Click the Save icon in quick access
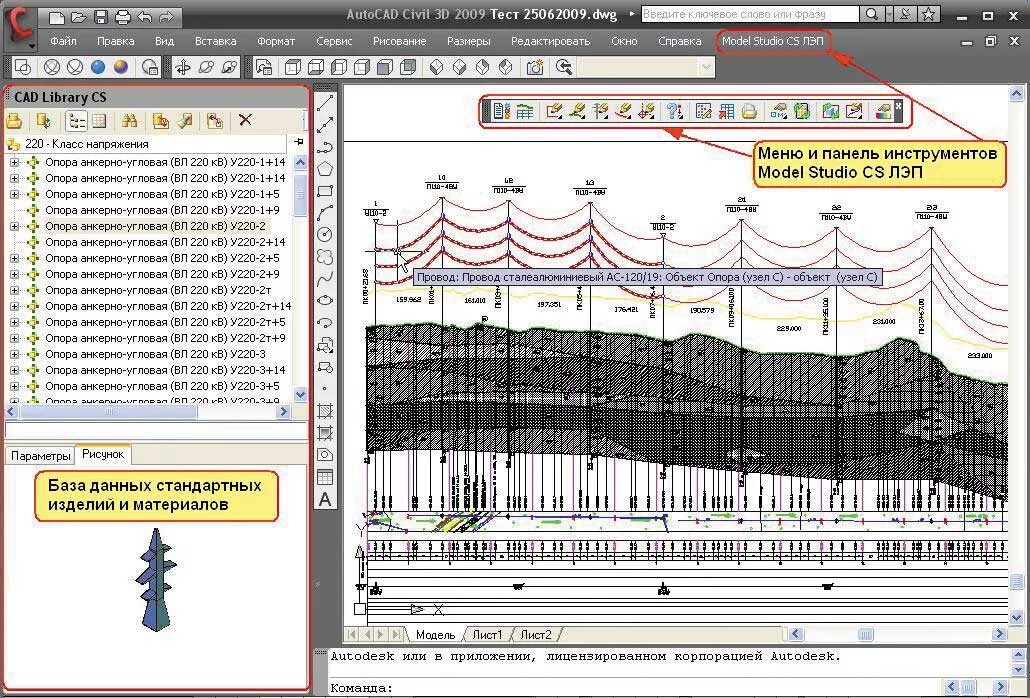This screenshot has height=698, width=1030. (x=101, y=16)
